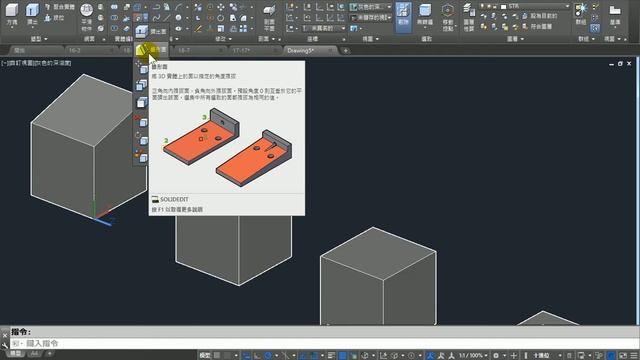Expand the Modeling (建型) panel
This screenshot has width=640, height=360.
point(39,39)
